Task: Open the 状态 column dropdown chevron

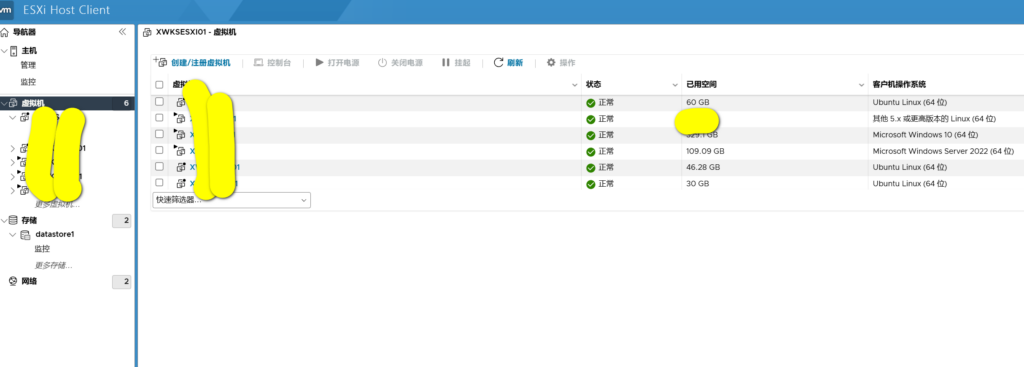Action: click(x=675, y=86)
